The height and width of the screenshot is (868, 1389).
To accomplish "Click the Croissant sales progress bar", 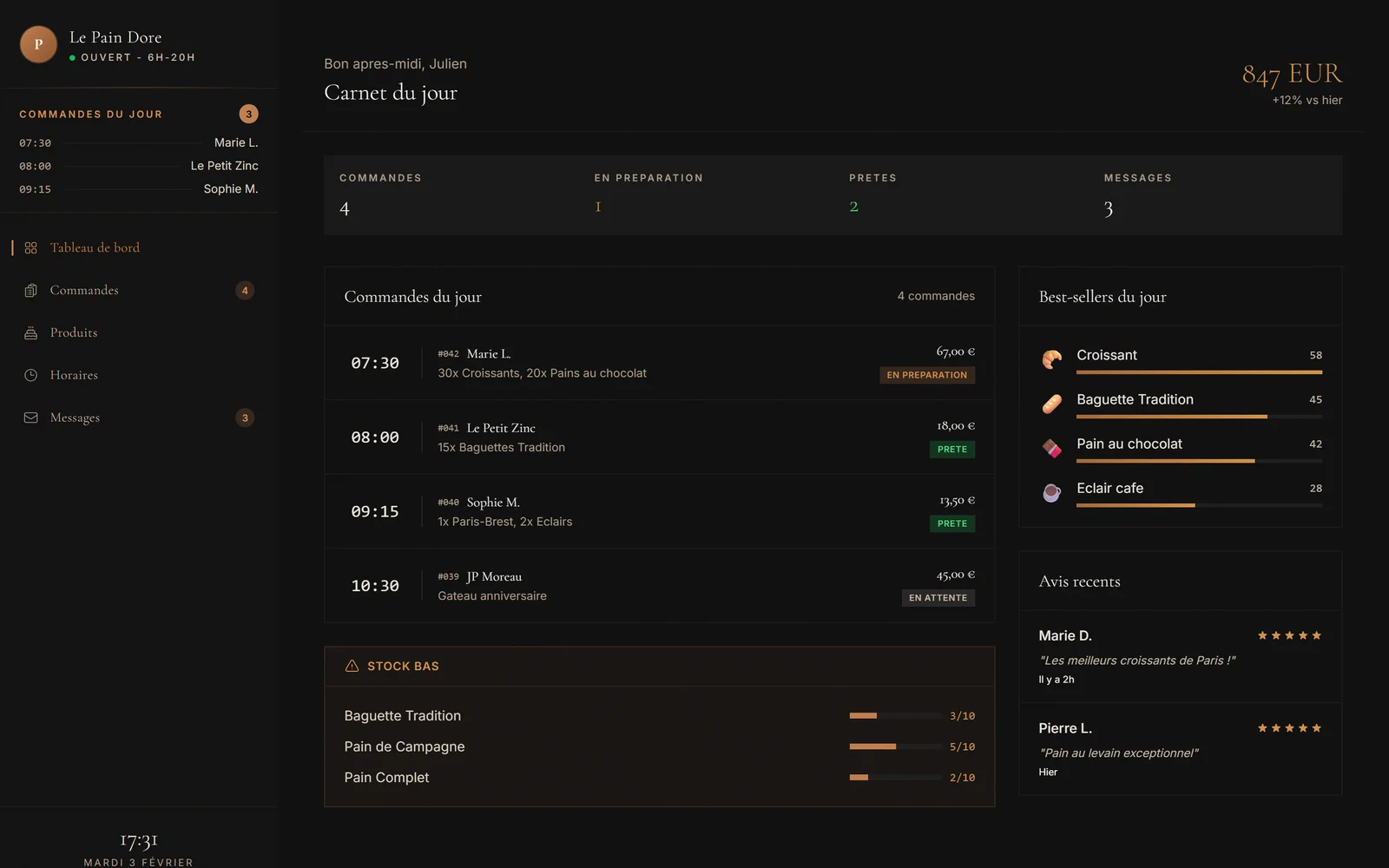I will click(x=1198, y=372).
